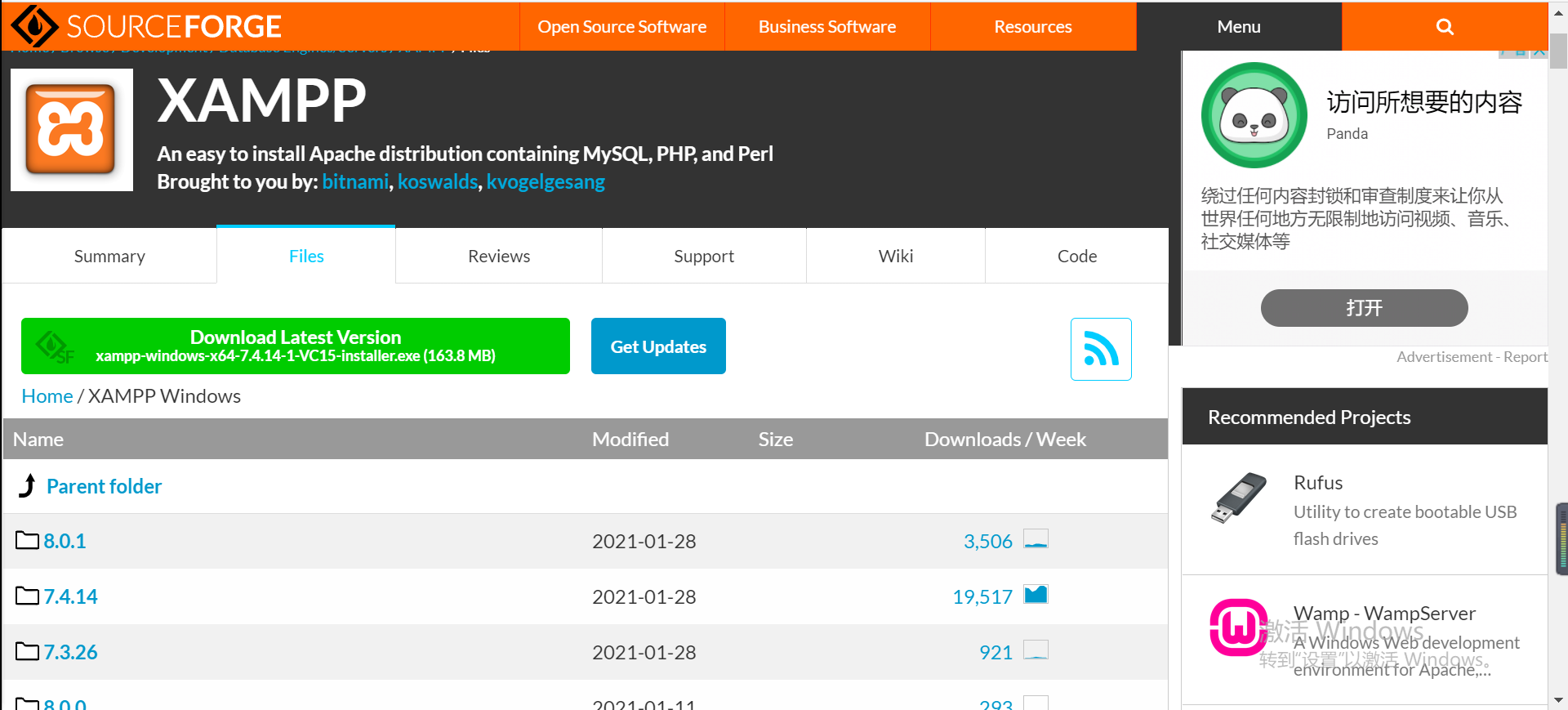The height and width of the screenshot is (710, 1568).
Task: Open the koswalds author link
Action: pos(438,181)
